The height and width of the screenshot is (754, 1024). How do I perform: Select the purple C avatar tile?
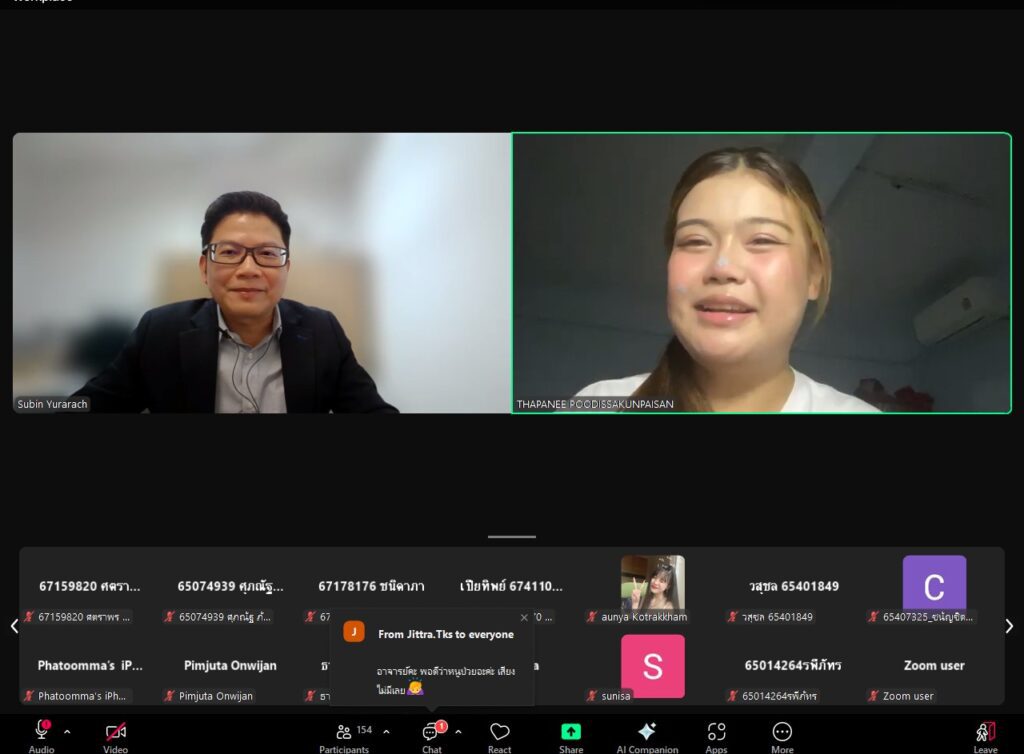point(934,582)
